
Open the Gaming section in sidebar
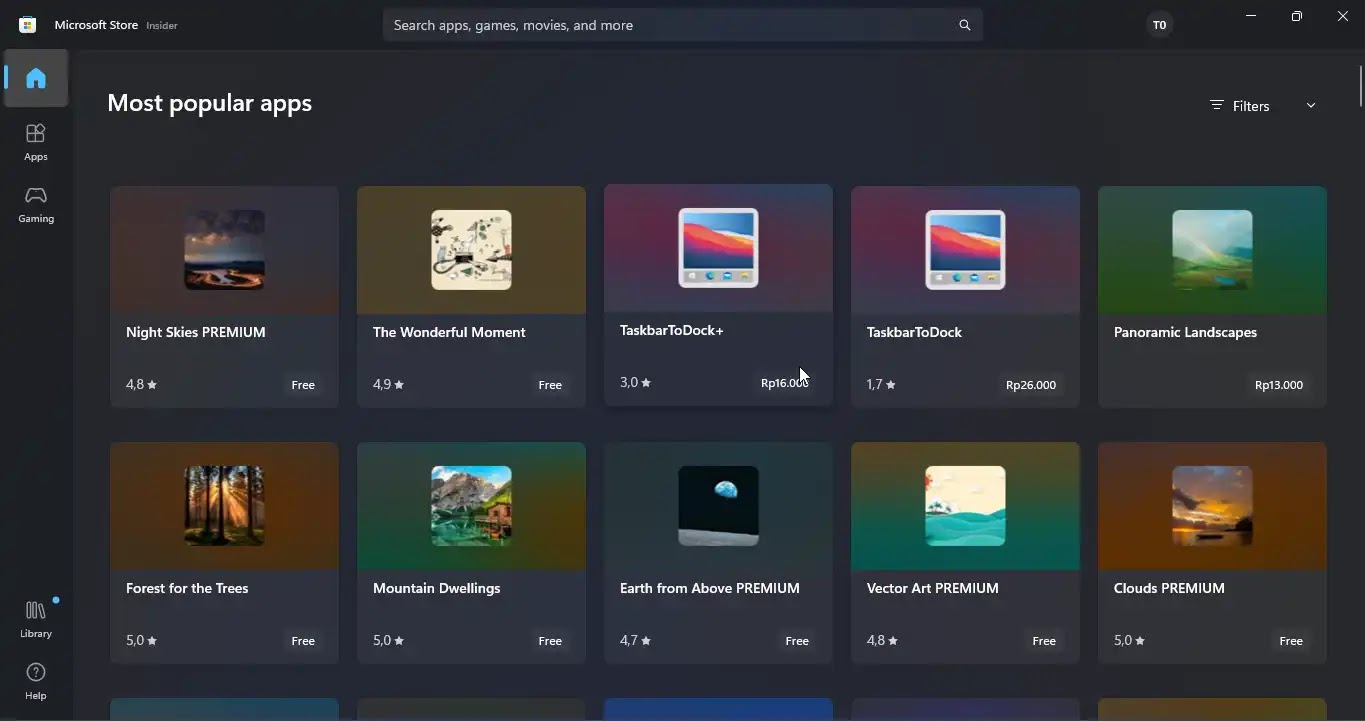[x=36, y=203]
